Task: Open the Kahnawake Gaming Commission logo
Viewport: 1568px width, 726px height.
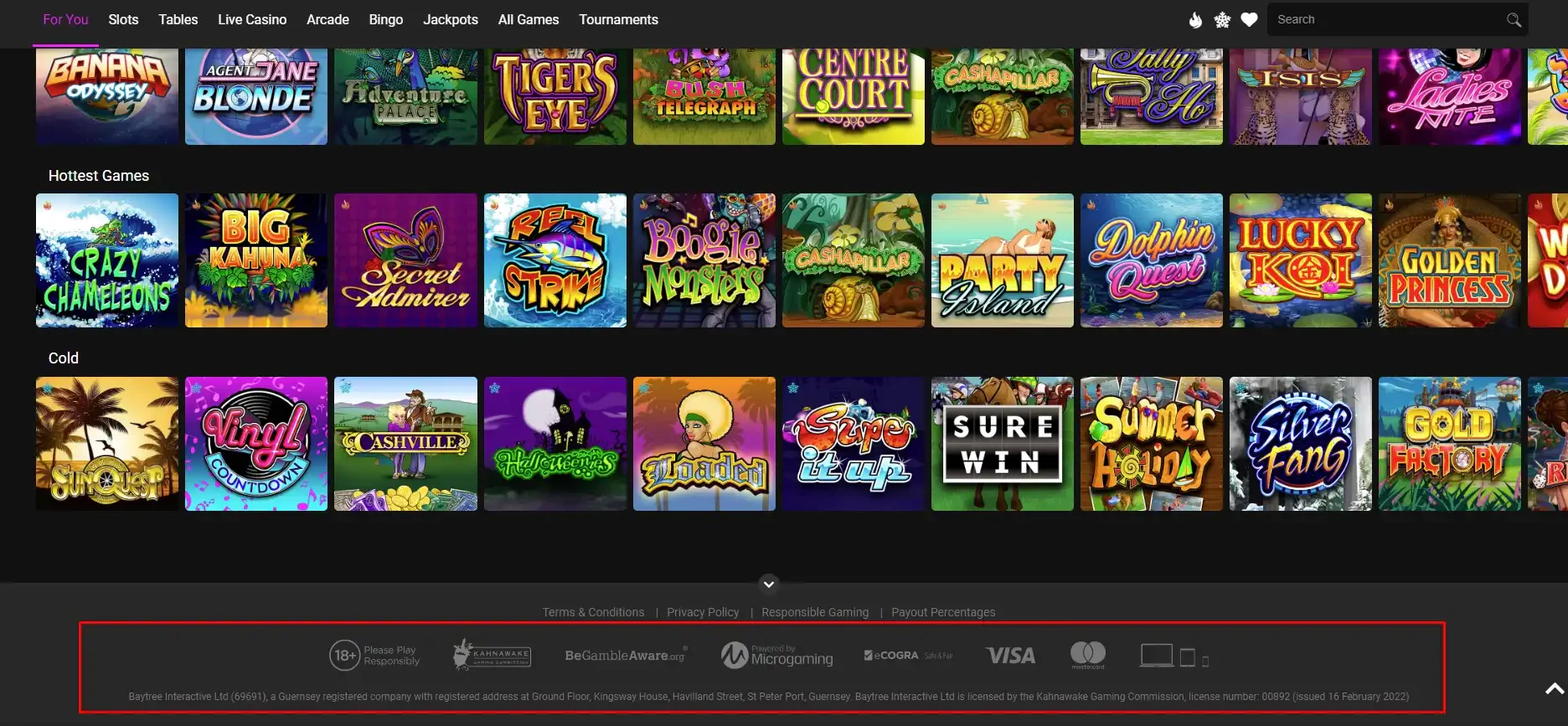Action: (492, 655)
